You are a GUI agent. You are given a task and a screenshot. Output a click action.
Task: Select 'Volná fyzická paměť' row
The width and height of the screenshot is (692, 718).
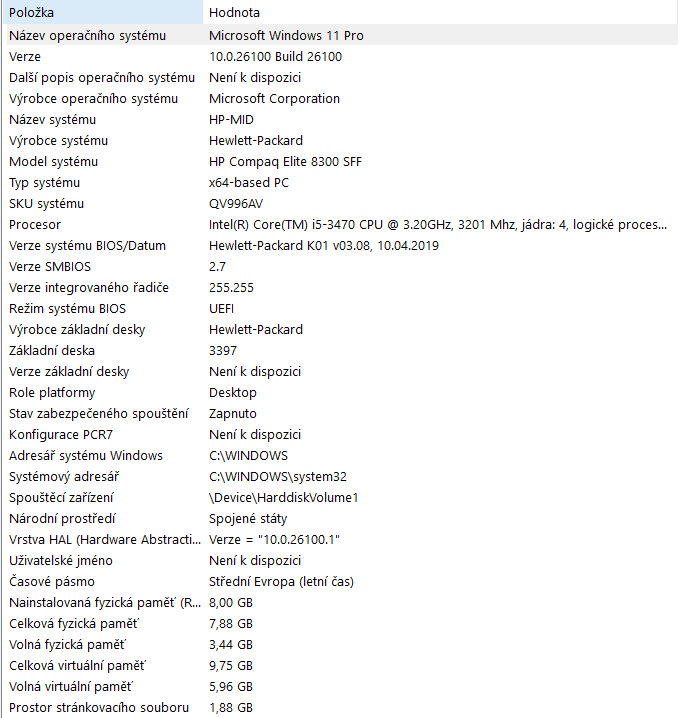tap(340, 646)
